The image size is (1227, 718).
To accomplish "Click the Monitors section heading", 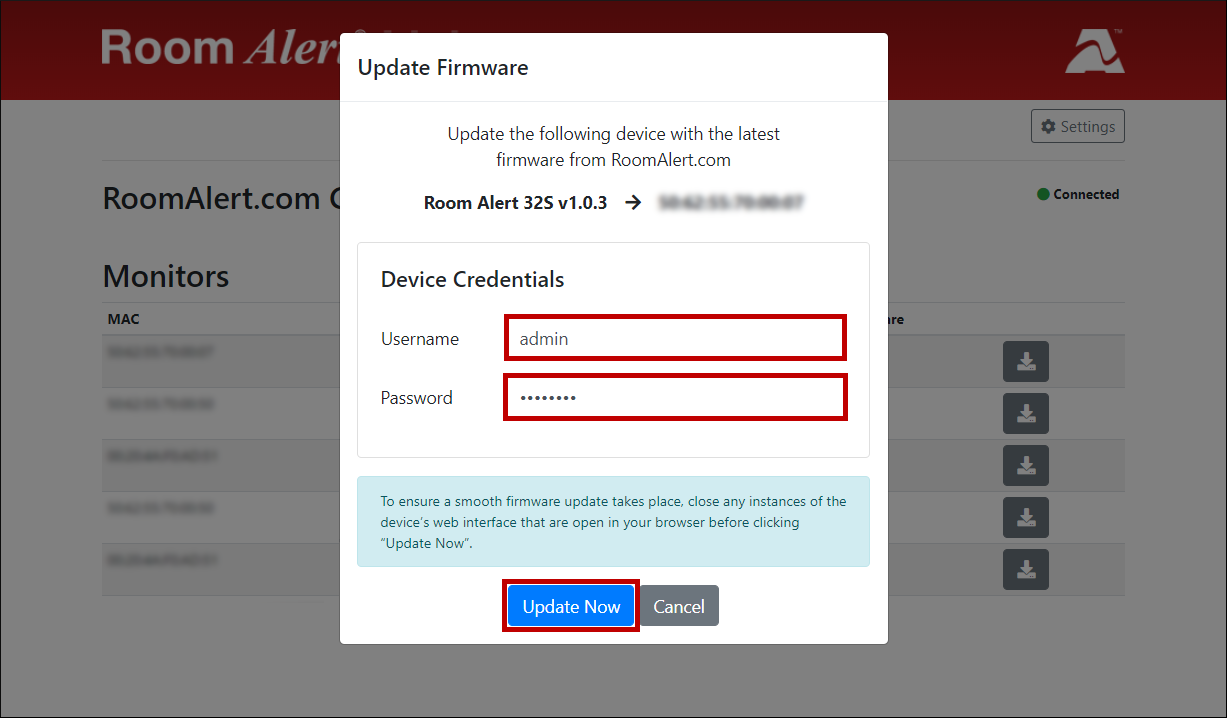I will pyautogui.click(x=166, y=276).
